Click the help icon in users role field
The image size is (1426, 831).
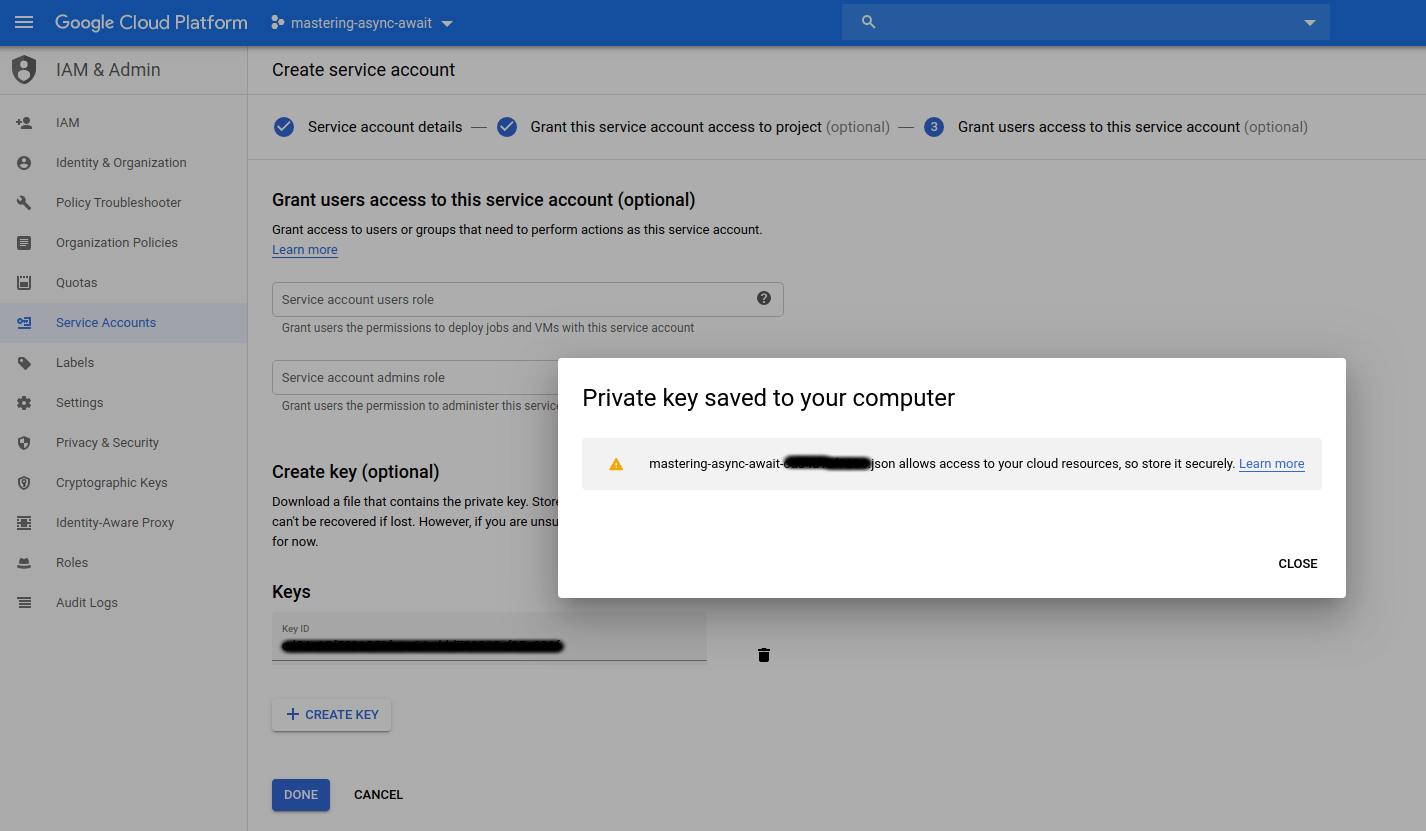pos(764,298)
